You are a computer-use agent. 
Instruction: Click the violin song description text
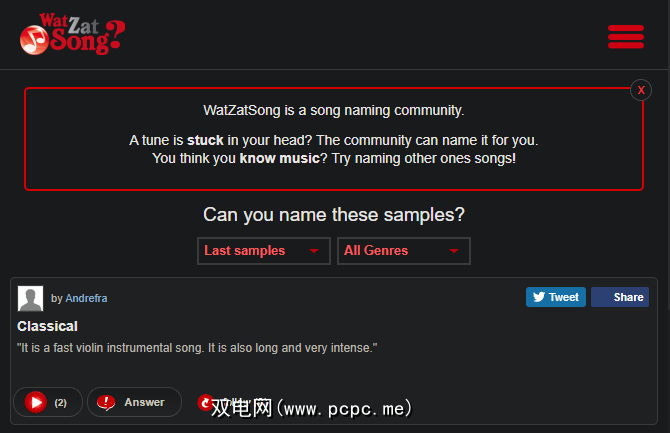click(196, 347)
